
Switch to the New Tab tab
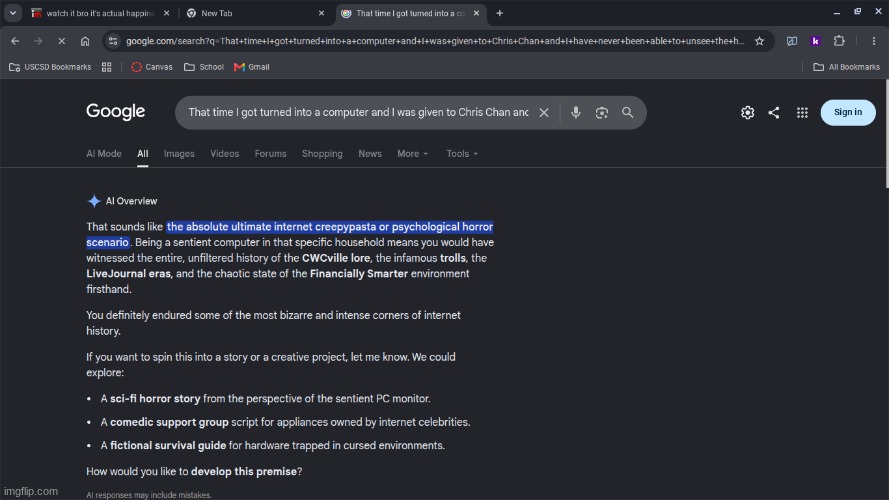[255, 13]
